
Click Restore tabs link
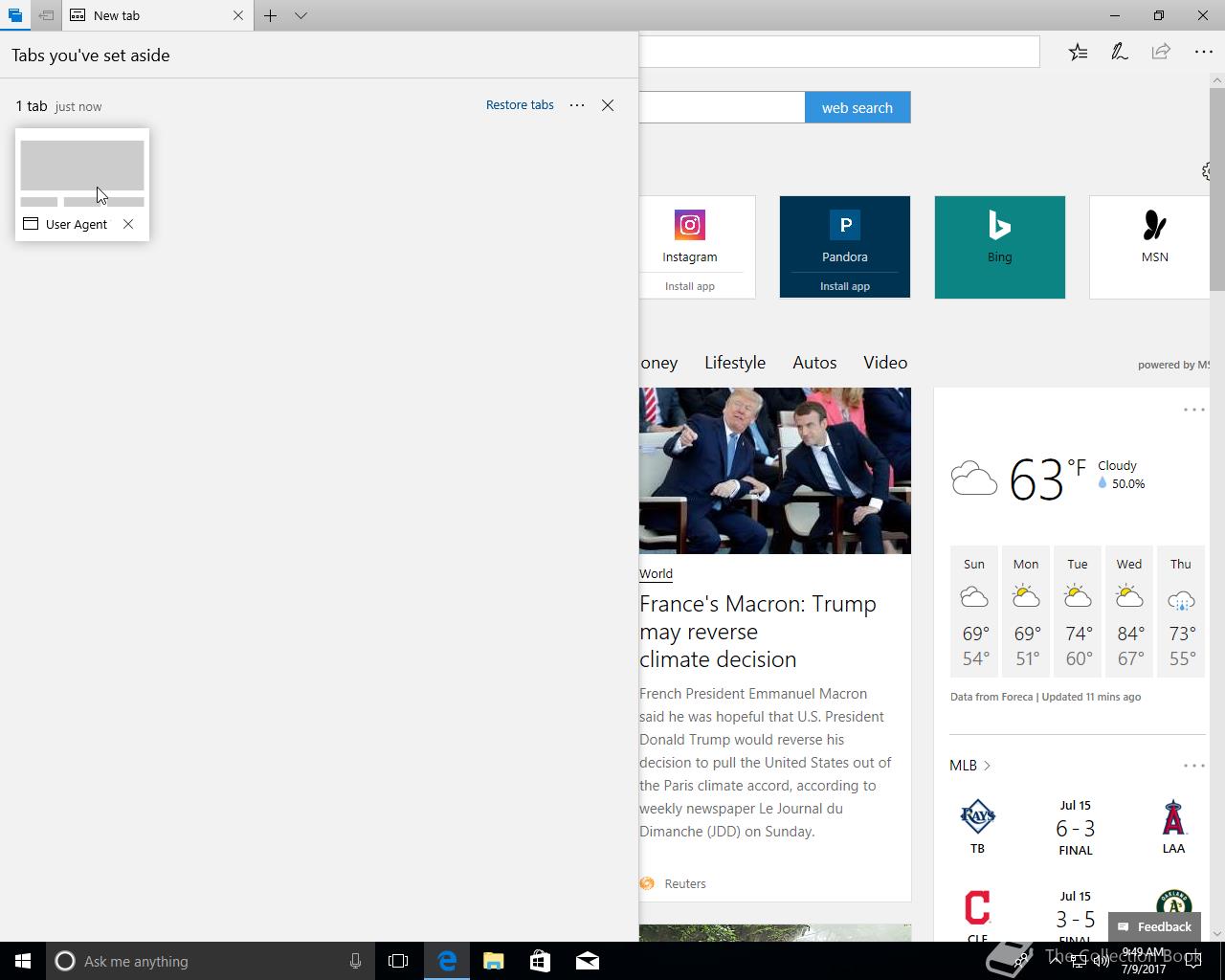520,105
